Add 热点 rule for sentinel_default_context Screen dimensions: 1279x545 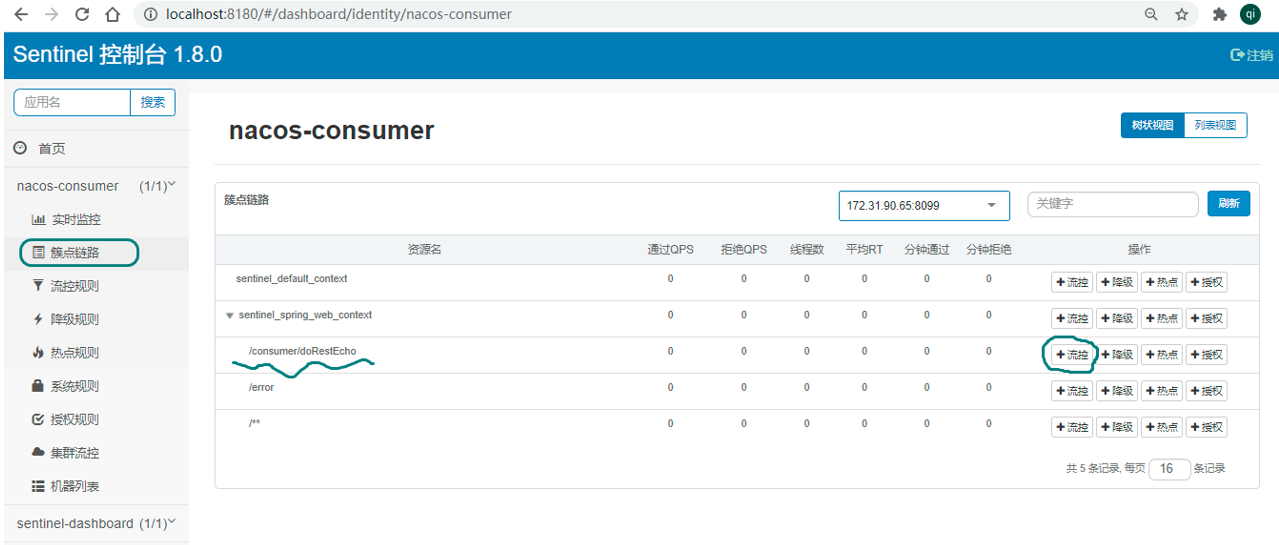coord(1161,283)
